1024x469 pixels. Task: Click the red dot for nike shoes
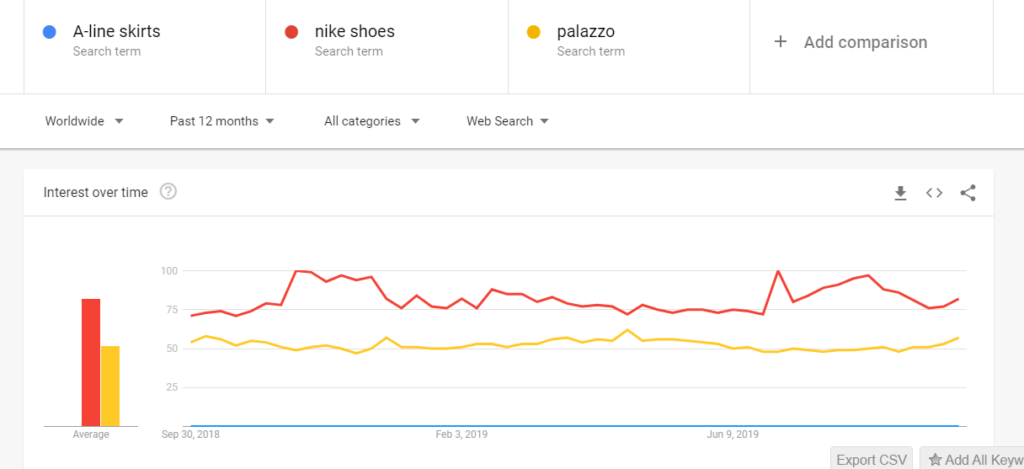click(x=291, y=32)
